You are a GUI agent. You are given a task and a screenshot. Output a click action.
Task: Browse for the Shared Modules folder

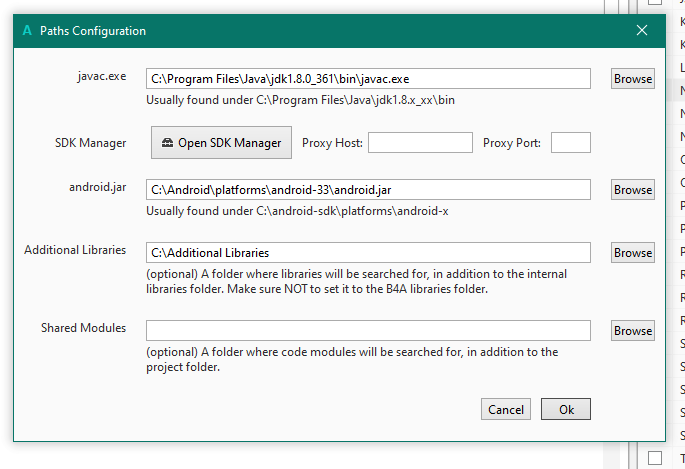click(632, 330)
